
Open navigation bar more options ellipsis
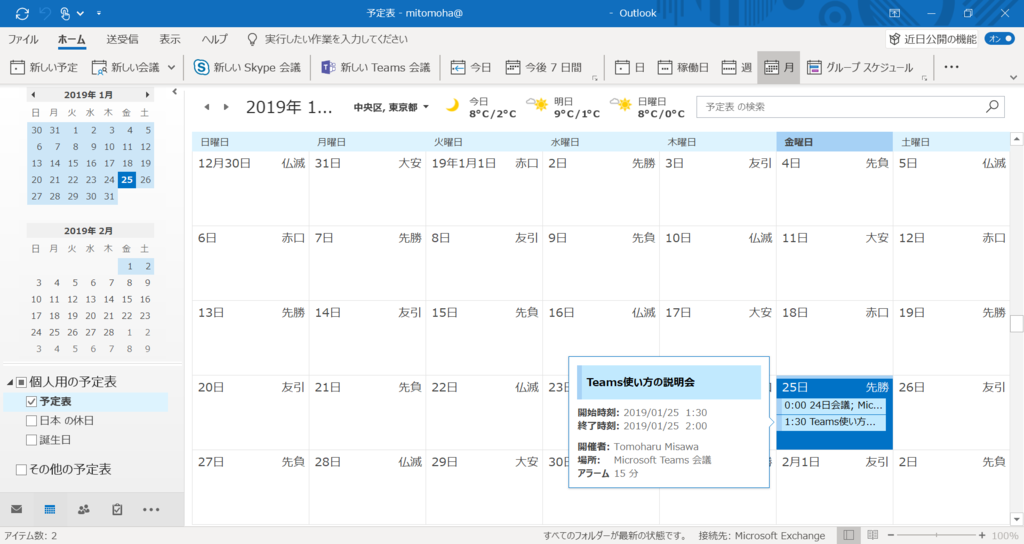click(151, 509)
